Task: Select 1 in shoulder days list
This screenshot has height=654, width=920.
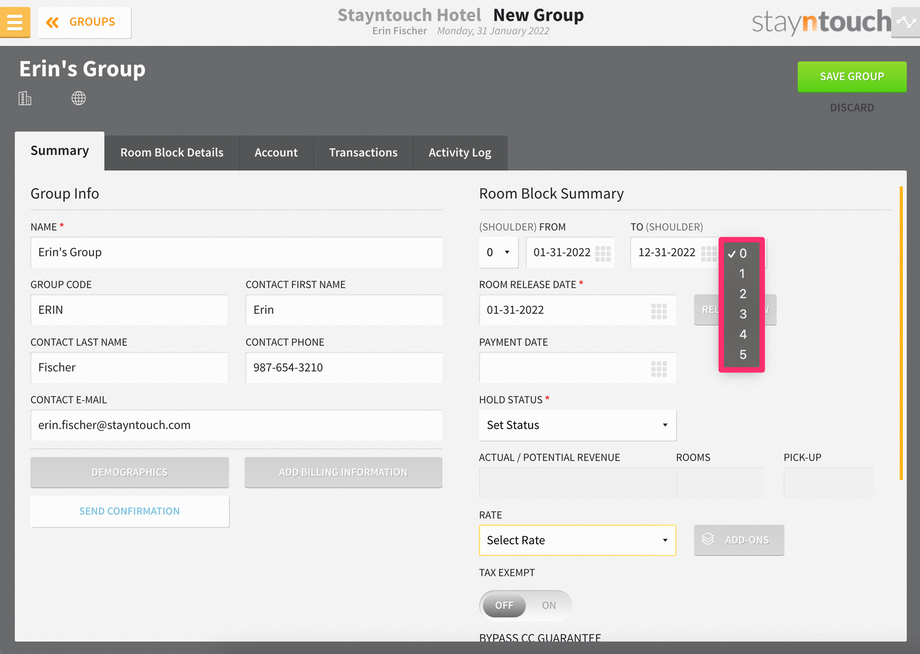Action: (x=742, y=273)
